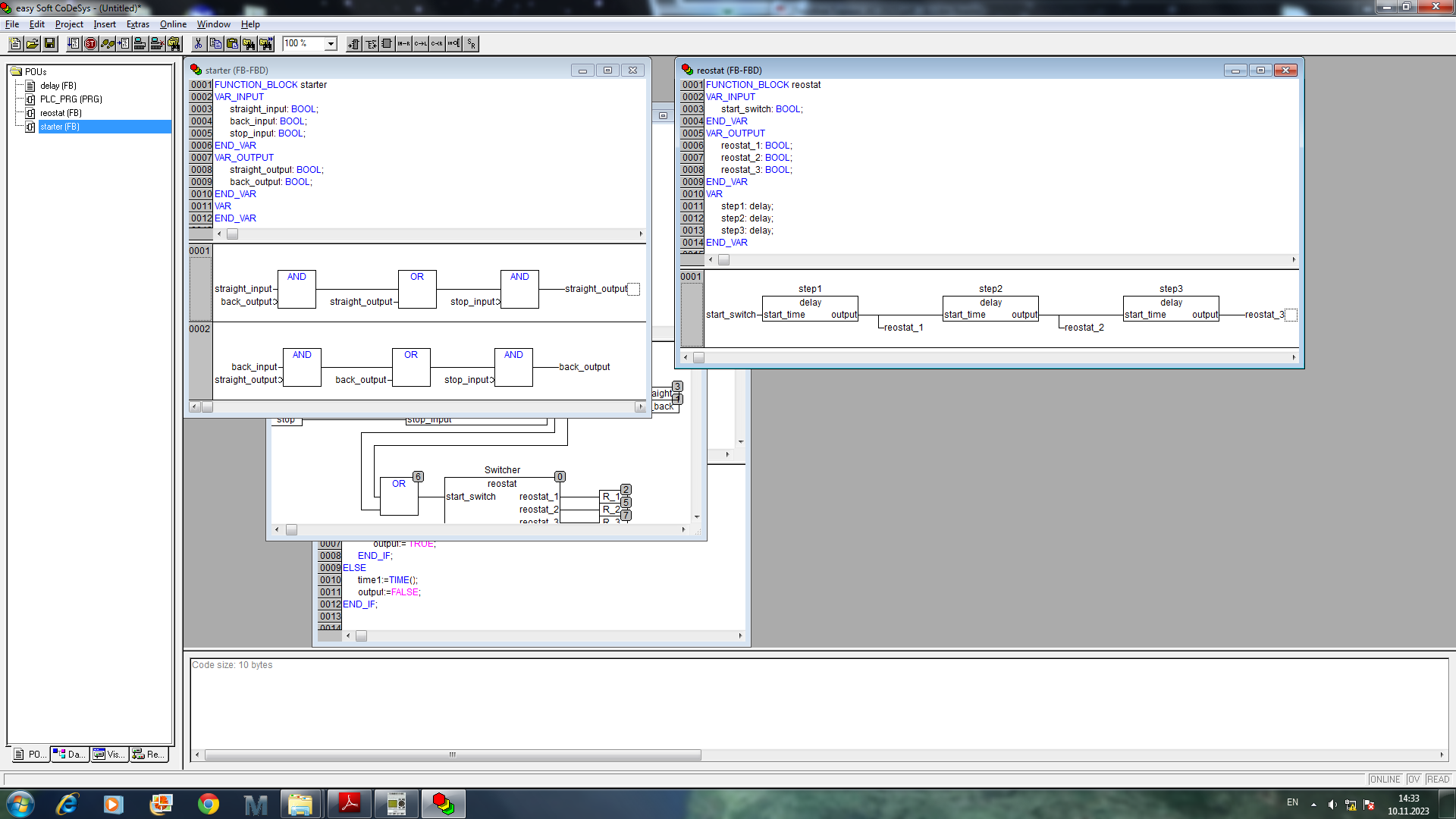Cut selection with the scissors icon
This screenshot has width=1456, height=819.
[198, 43]
